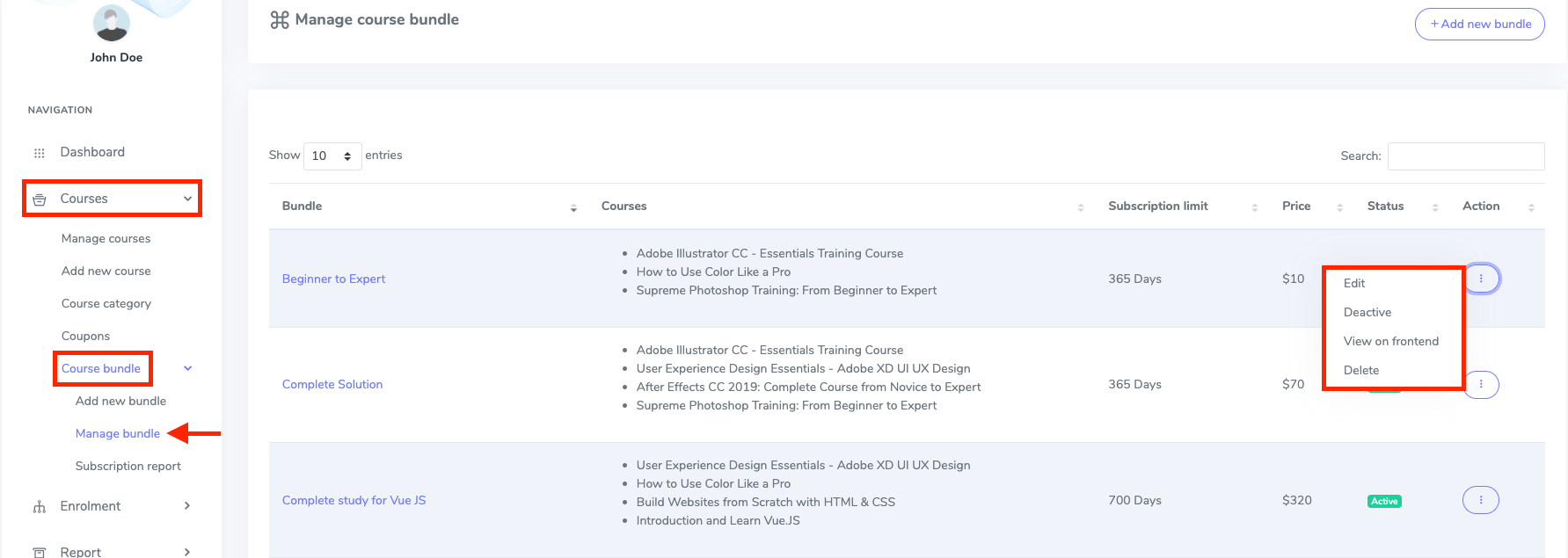Open action menu for Complete study for Vue JS
The width and height of the screenshot is (1568, 558).
pyautogui.click(x=1481, y=500)
